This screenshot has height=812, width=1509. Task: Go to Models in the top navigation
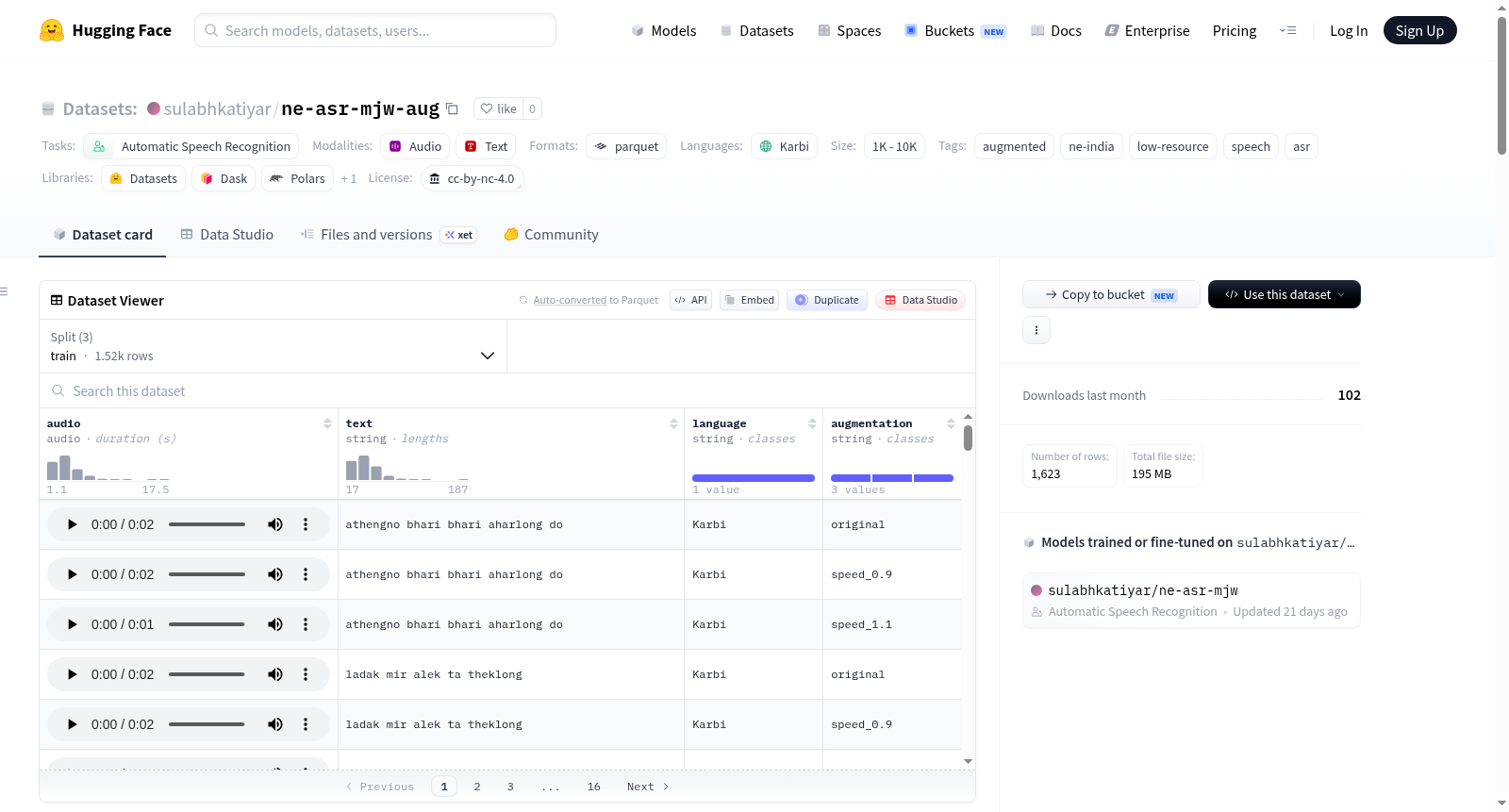coord(664,30)
